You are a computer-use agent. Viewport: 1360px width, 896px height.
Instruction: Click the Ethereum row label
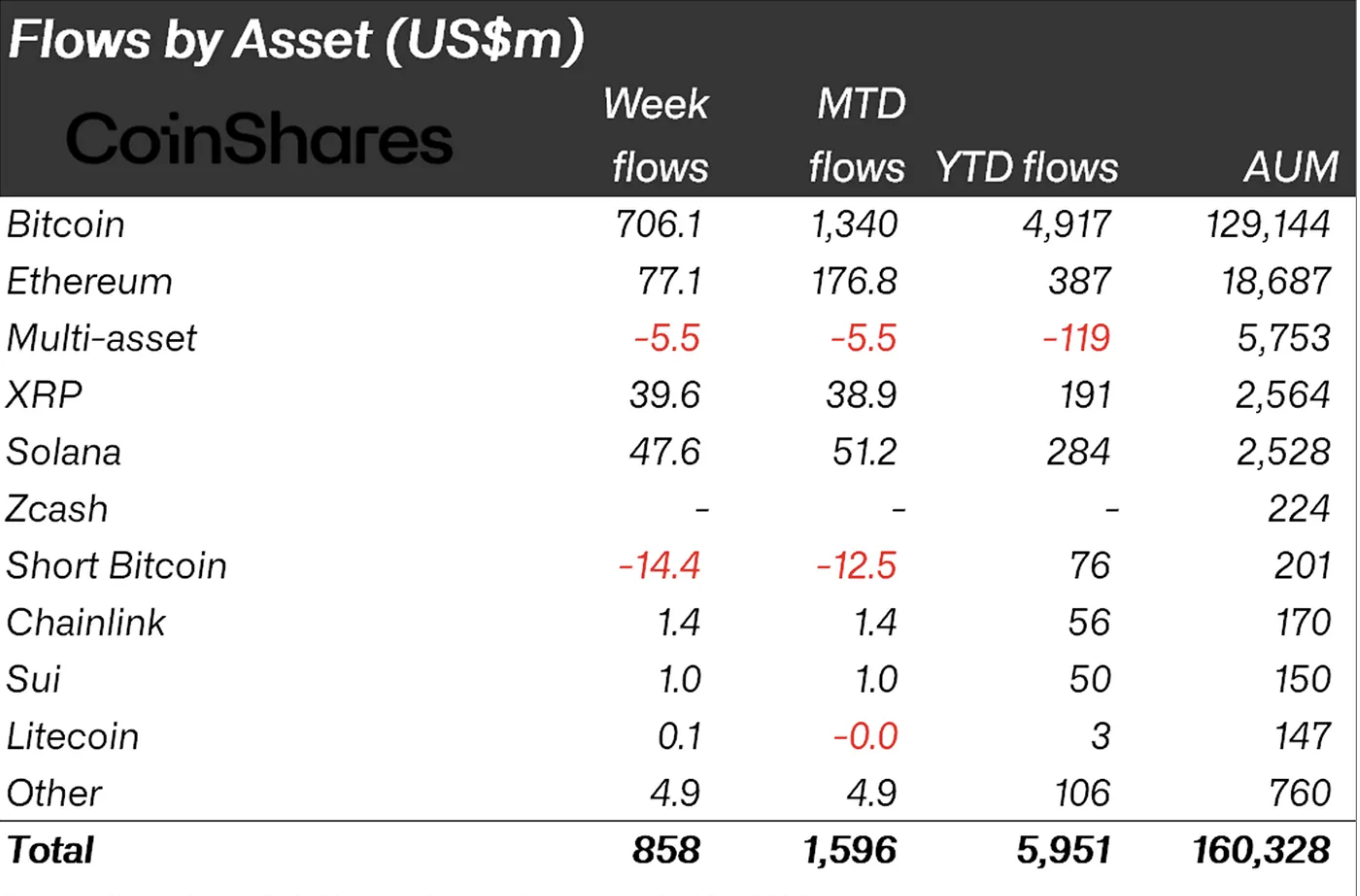point(89,281)
